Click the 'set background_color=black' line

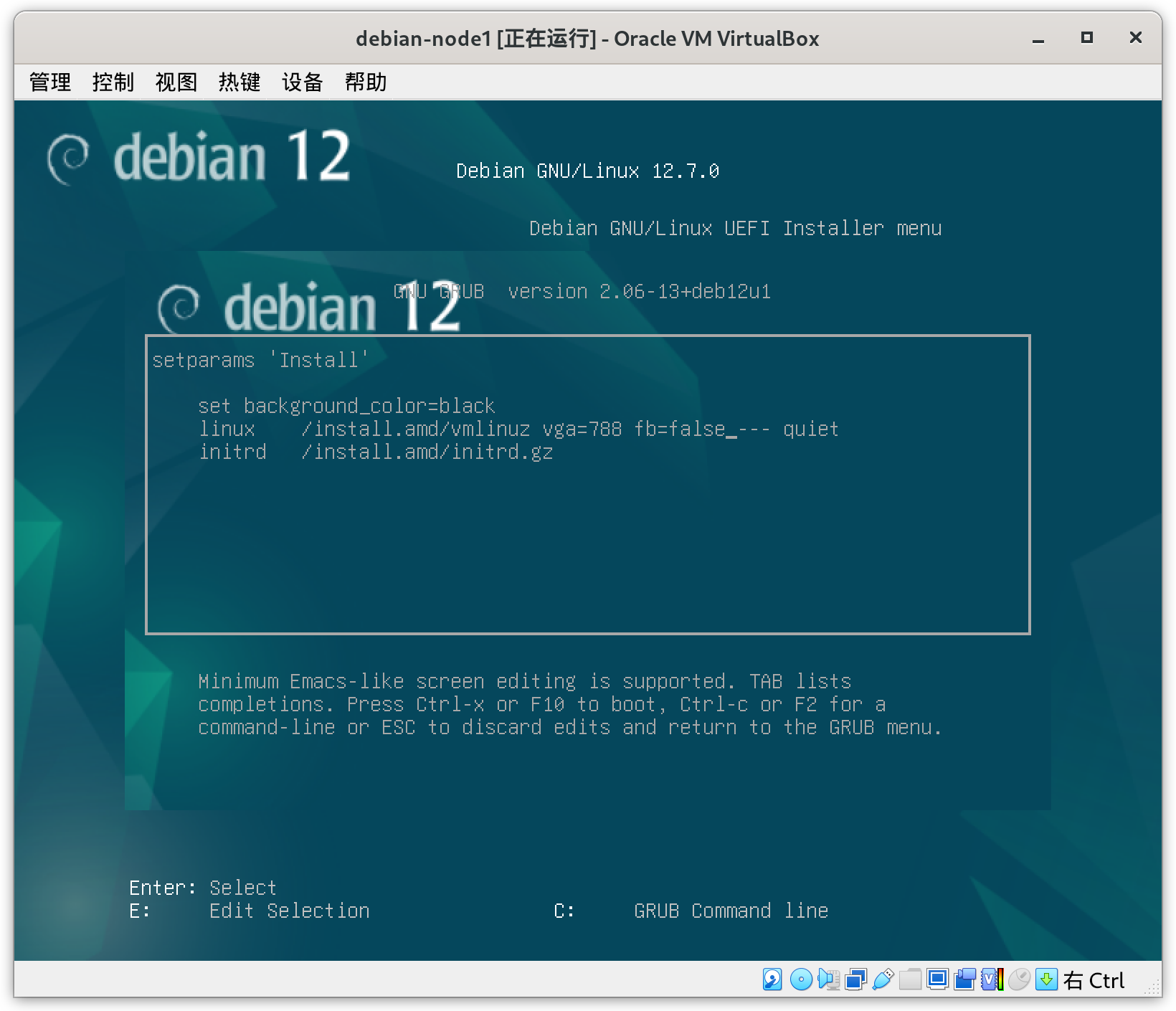tap(346, 406)
